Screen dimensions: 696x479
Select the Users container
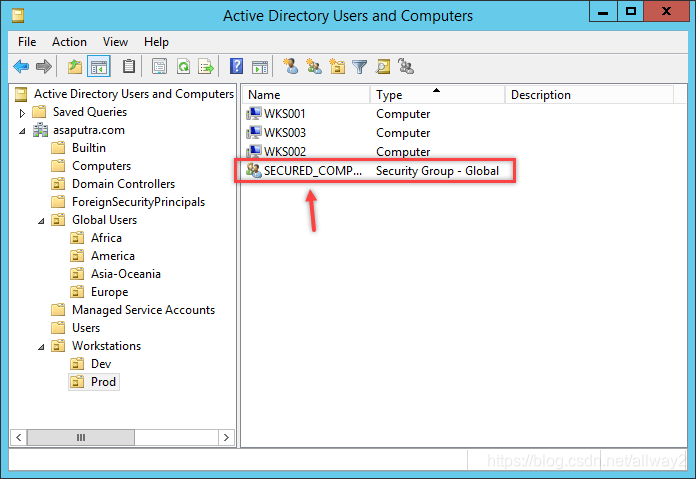click(86, 328)
